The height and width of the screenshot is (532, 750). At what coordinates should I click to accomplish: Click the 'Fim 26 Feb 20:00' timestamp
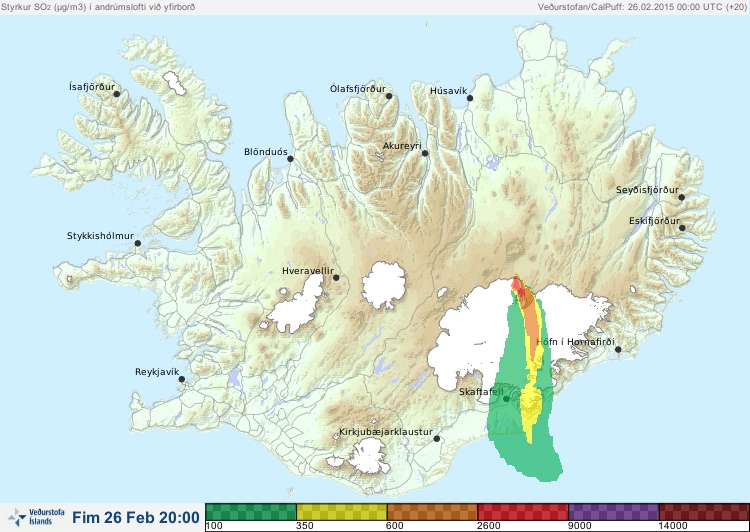point(136,517)
